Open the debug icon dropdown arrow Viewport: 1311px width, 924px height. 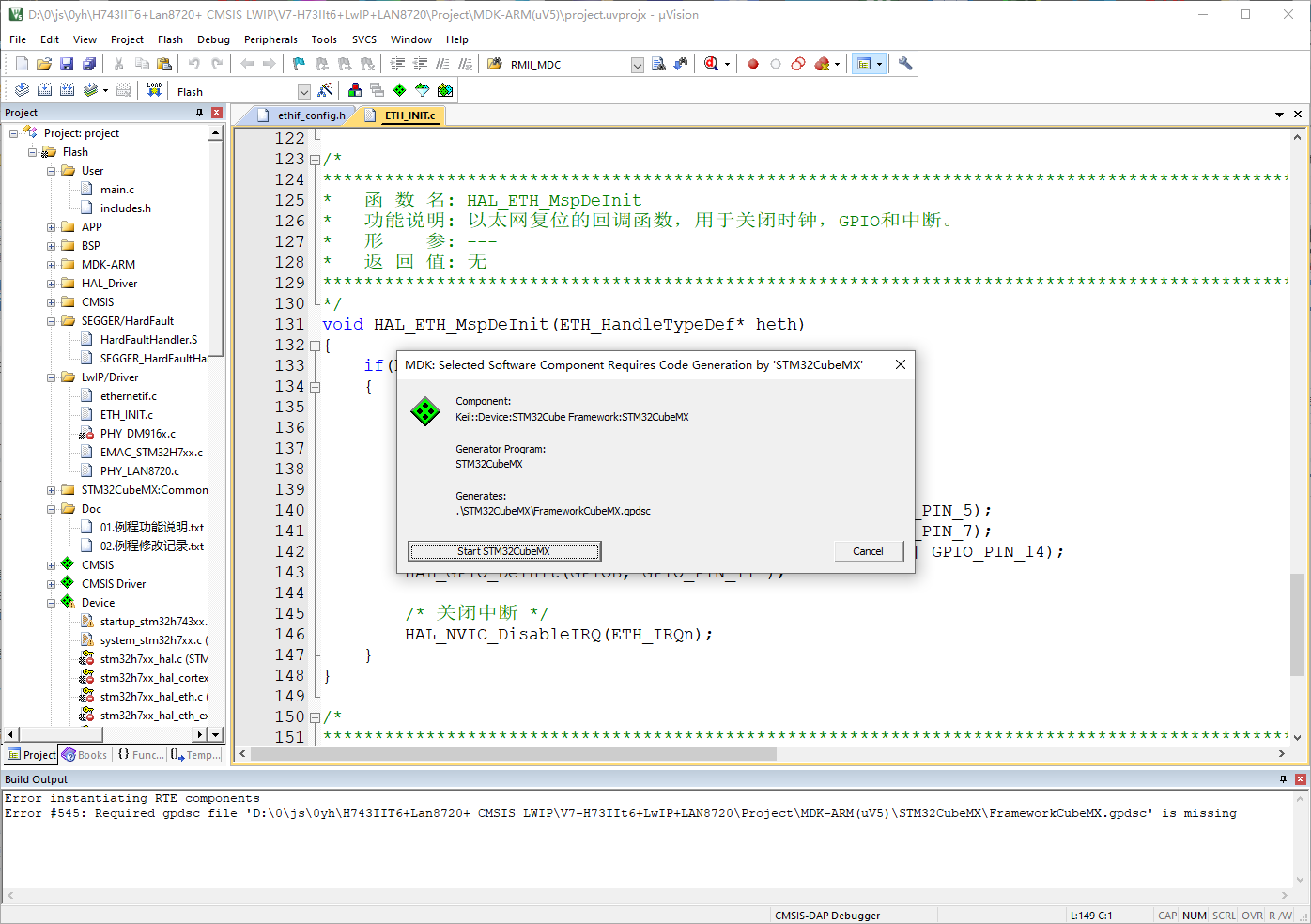727,65
